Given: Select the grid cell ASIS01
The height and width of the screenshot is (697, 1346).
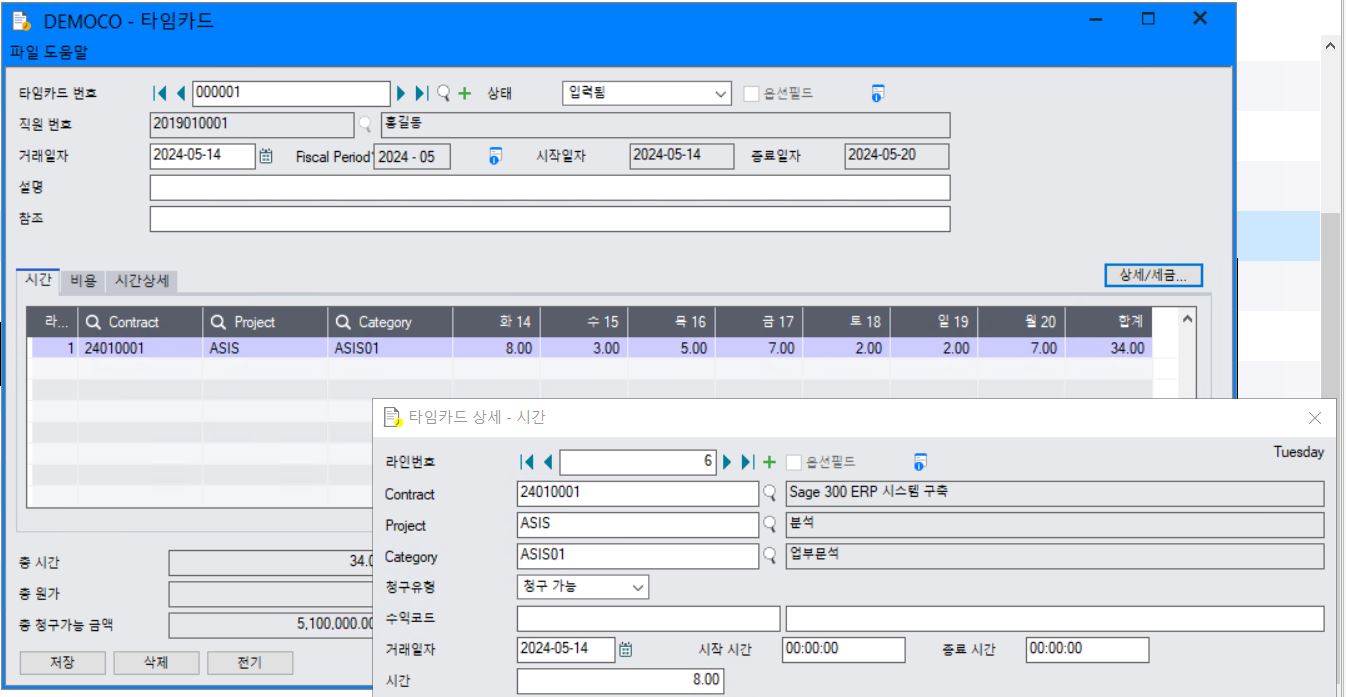Looking at the screenshot, I should (390, 348).
